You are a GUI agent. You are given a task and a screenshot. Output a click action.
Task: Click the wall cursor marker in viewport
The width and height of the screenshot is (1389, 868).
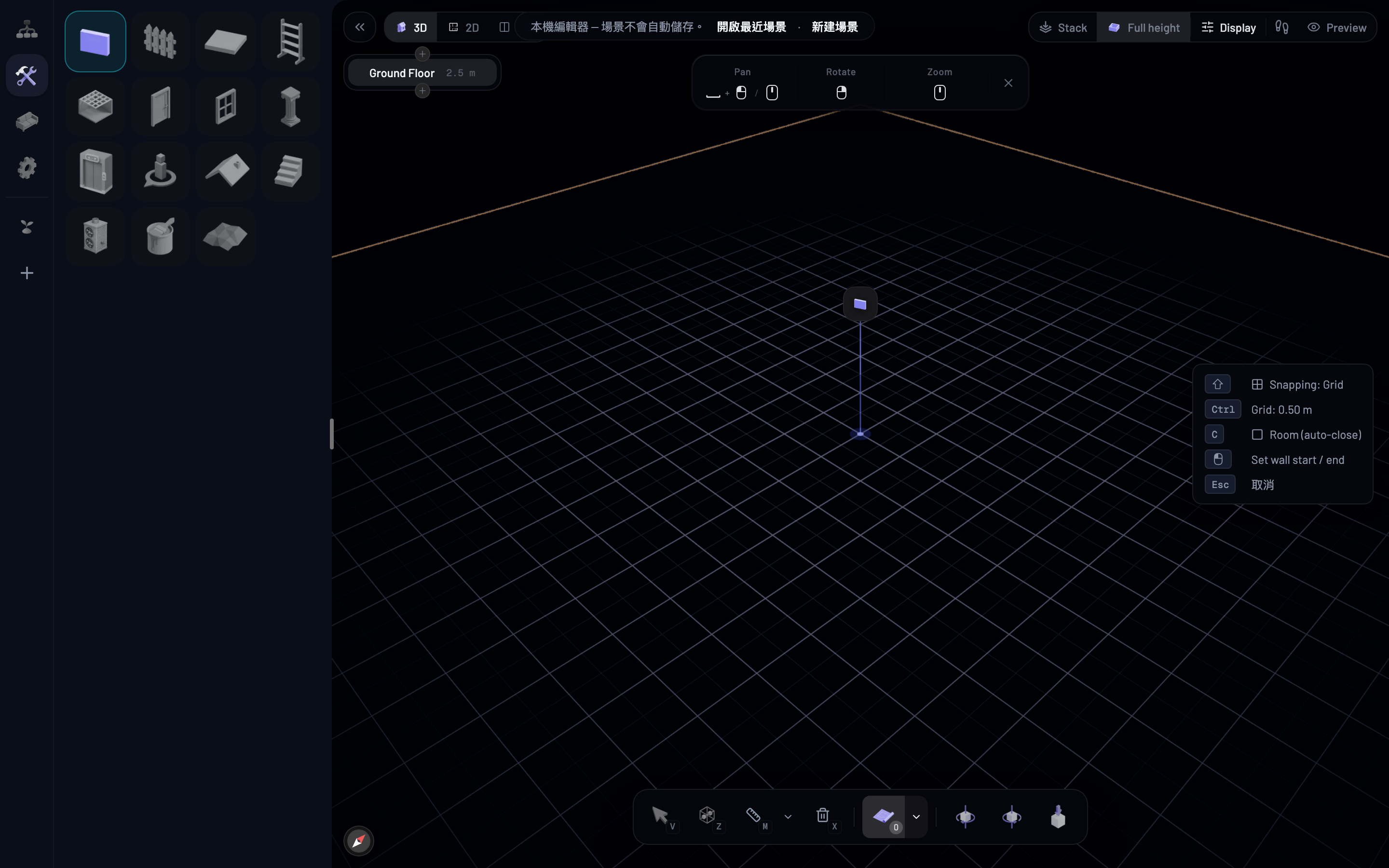tap(860, 304)
